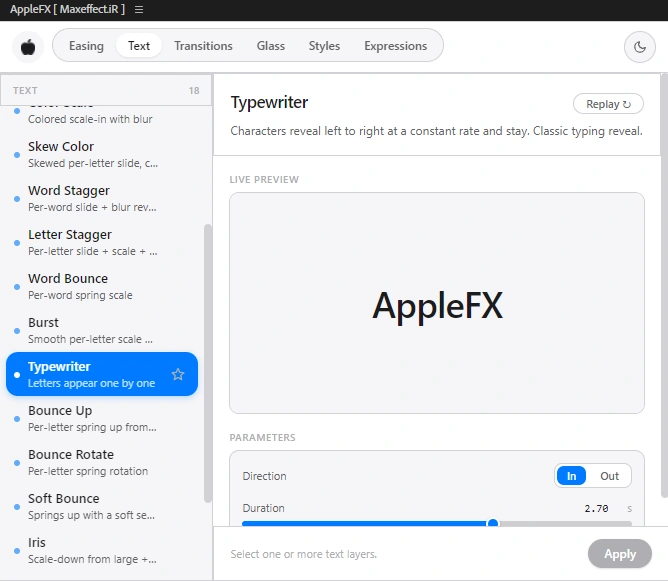
Task: Adjust the Duration slider handle
Action: 493,523
